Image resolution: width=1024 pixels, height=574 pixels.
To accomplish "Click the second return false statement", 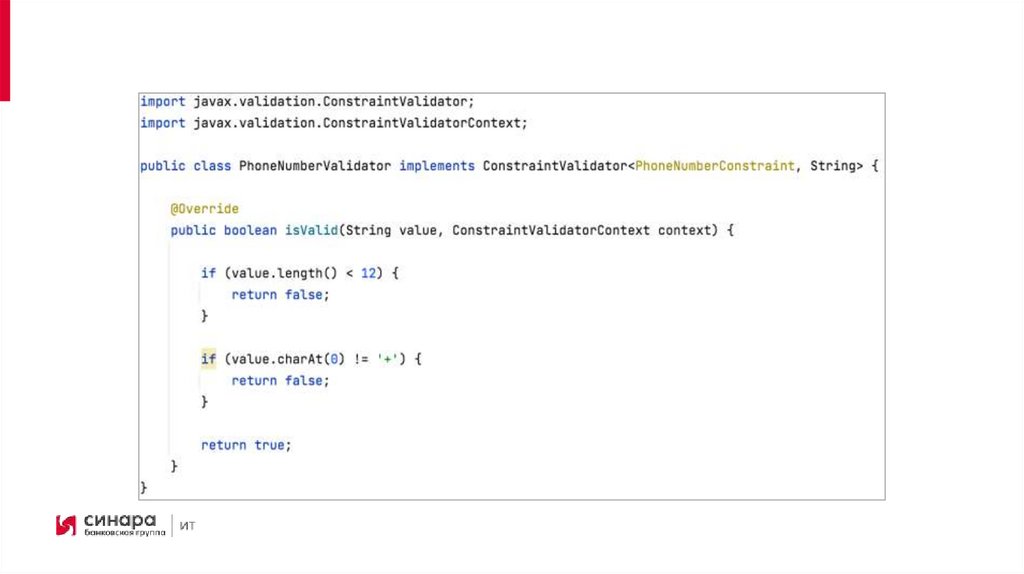I will [279, 380].
